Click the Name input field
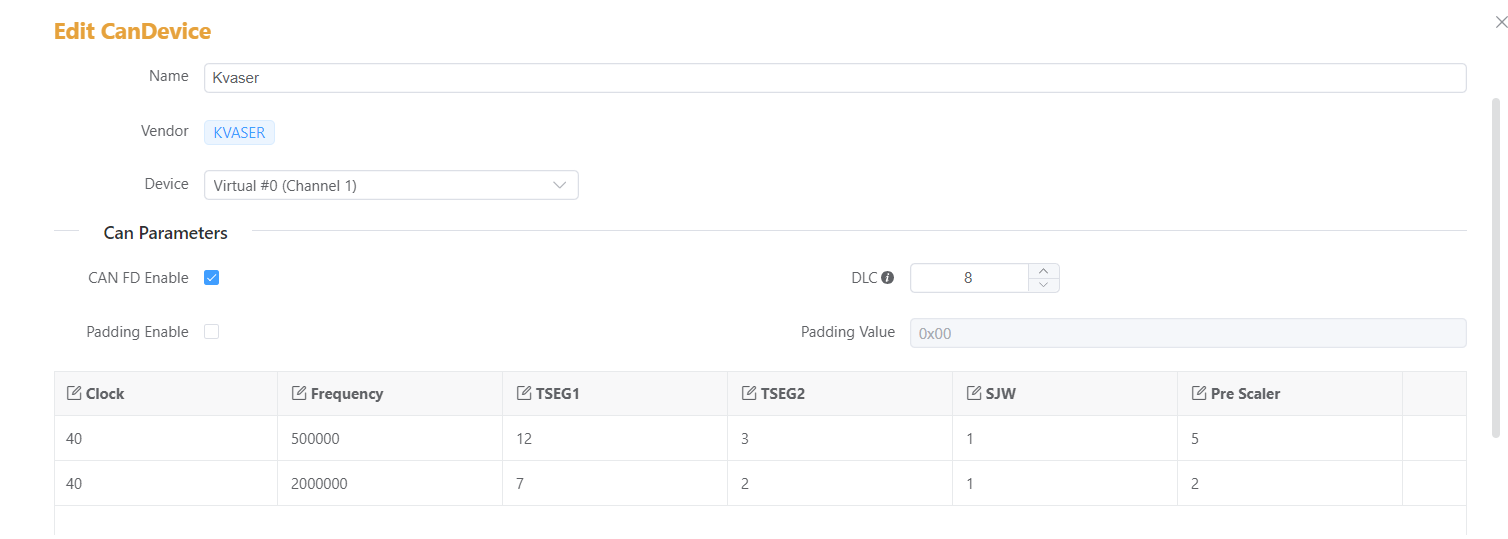The width and height of the screenshot is (1508, 539). coord(834,78)
